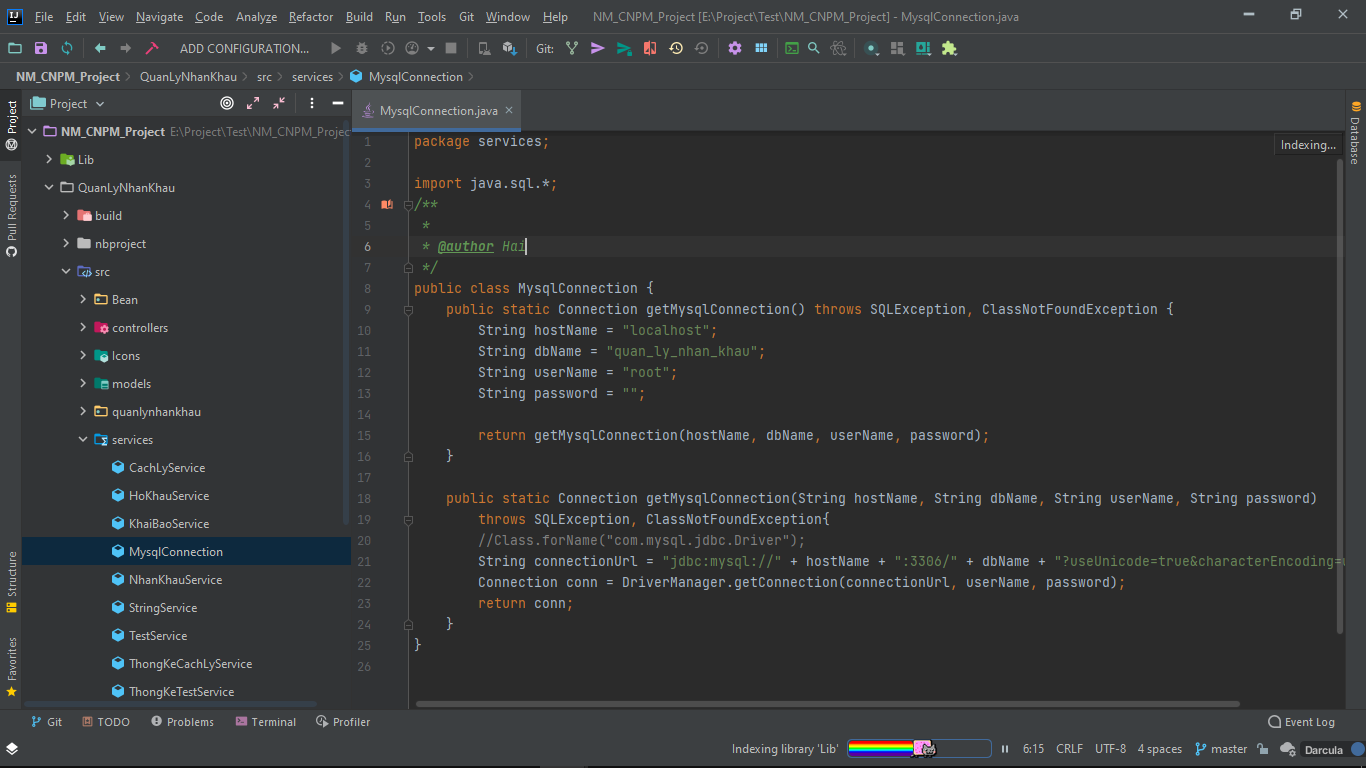Expand the Bean folder in the project tree

[x=84, y=299]
